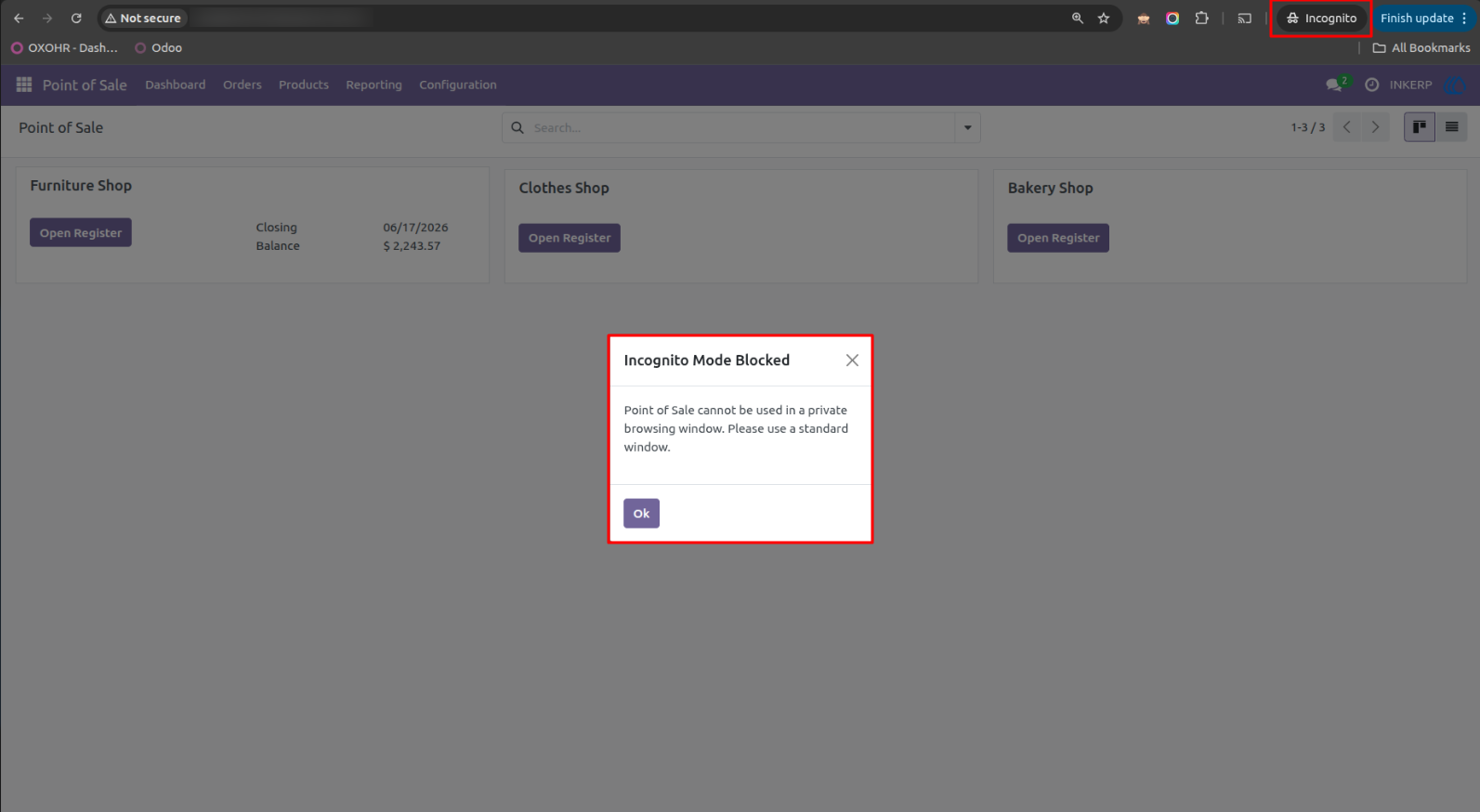Open the Configuration menu

click(458, 85)
